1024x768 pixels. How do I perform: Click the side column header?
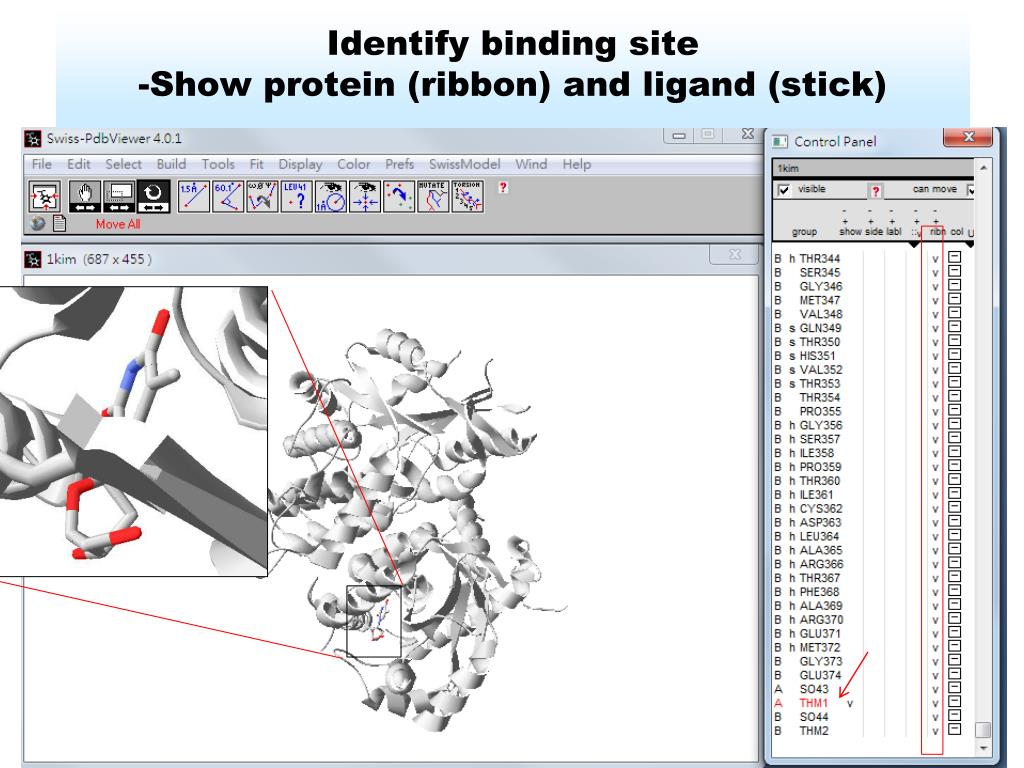click(x=873, y=231)
